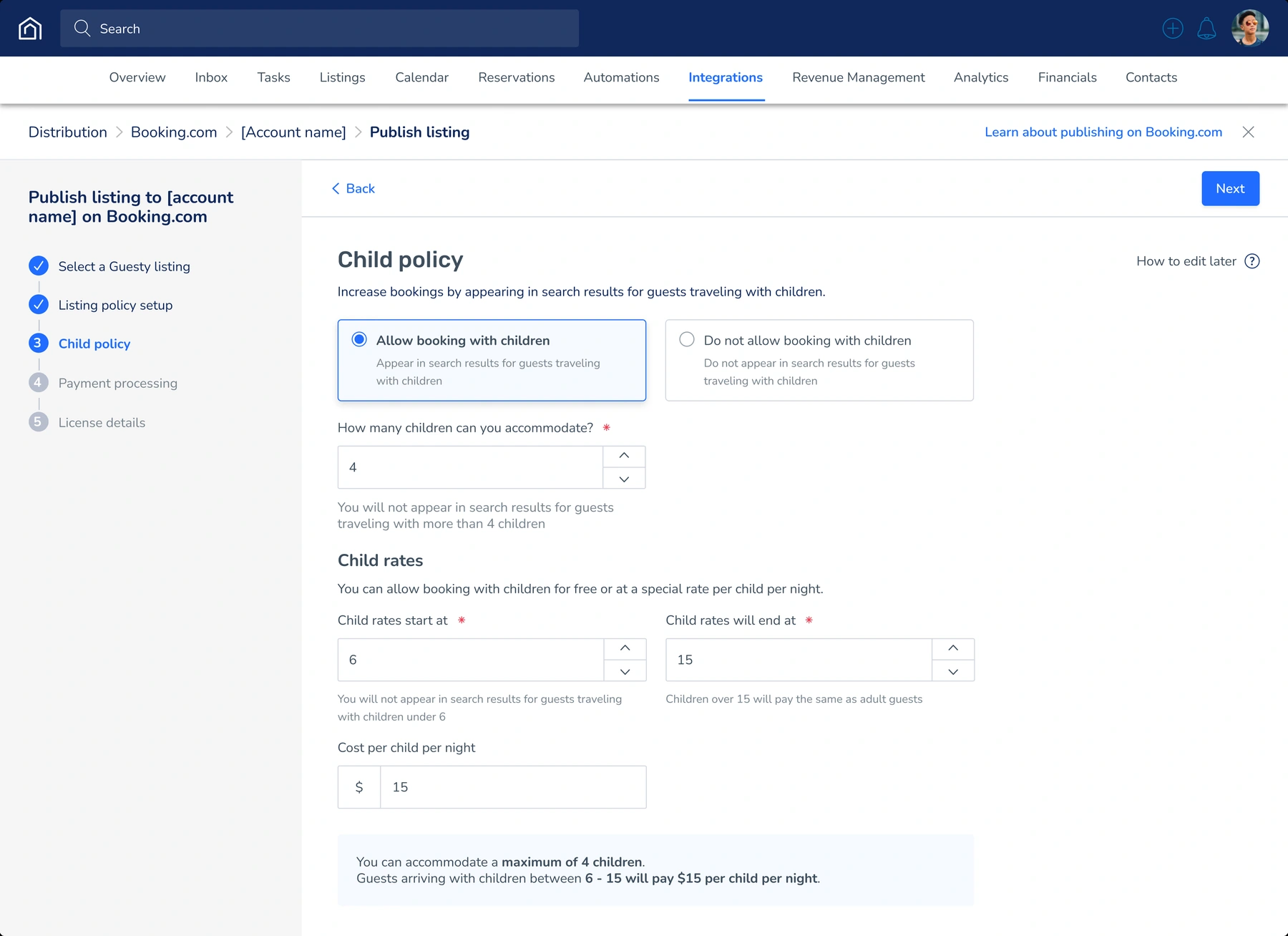Open the Automations tab

(622, 77)
